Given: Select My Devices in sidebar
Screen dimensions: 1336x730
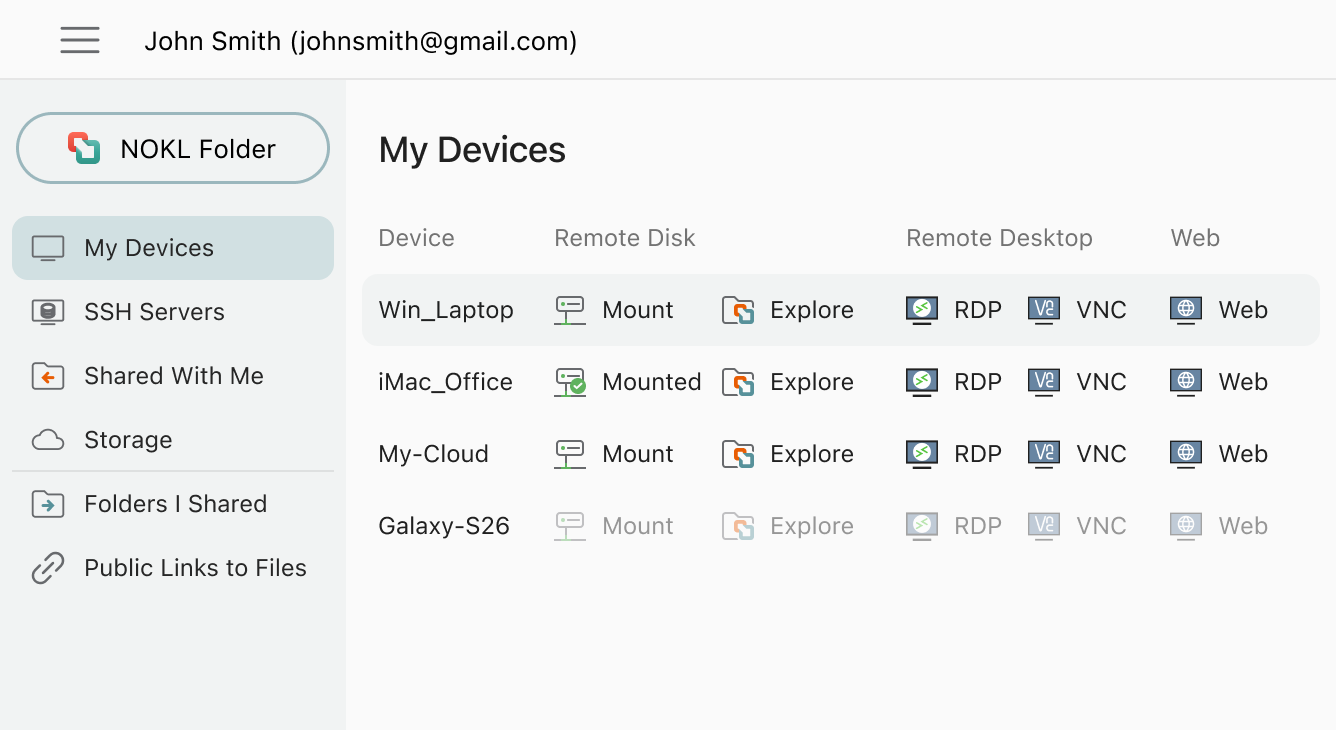Looking at the screenshot, I should [x=173, y=248].
